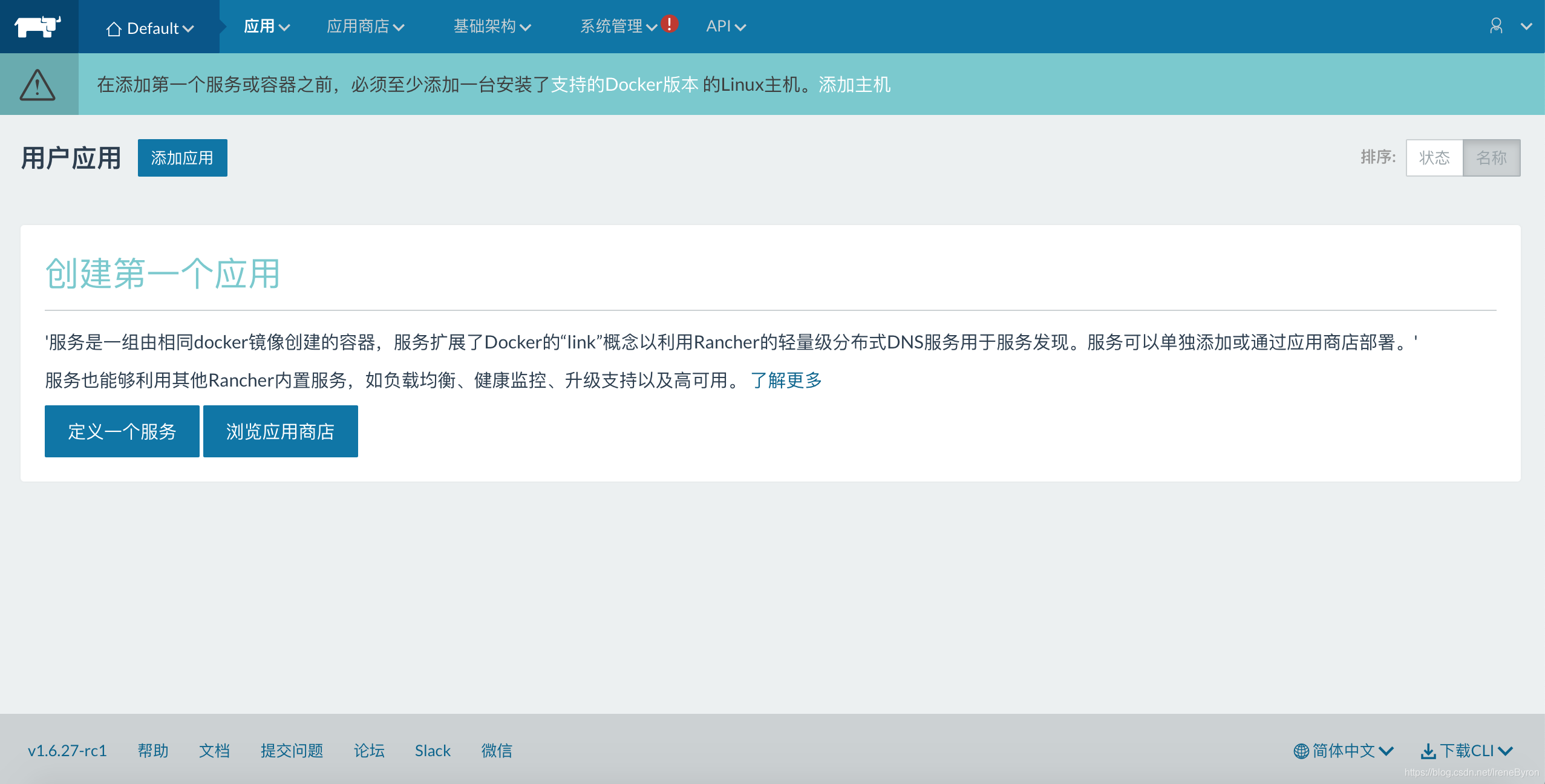Open the 简体中文 language dropdown
This screenshot has height=784, width=1545.
click(x=1344, y=751)
